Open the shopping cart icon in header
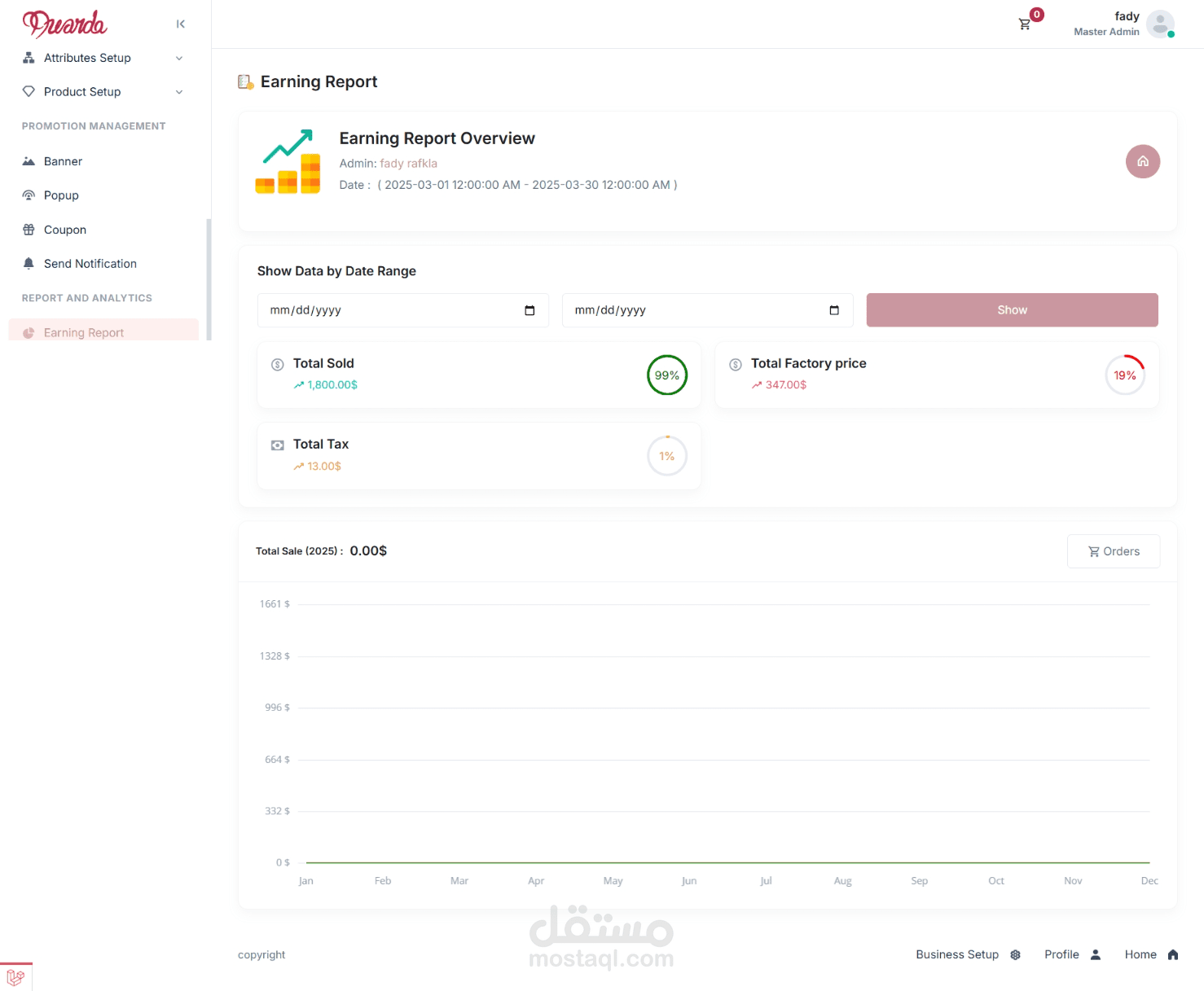The image size is (1204, 991). tap(1025, 24)
